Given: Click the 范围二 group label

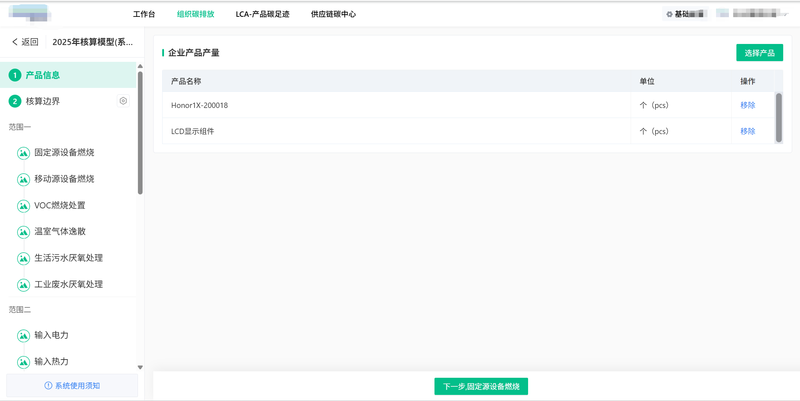Looking at the screenshot, I should (19, 310).
